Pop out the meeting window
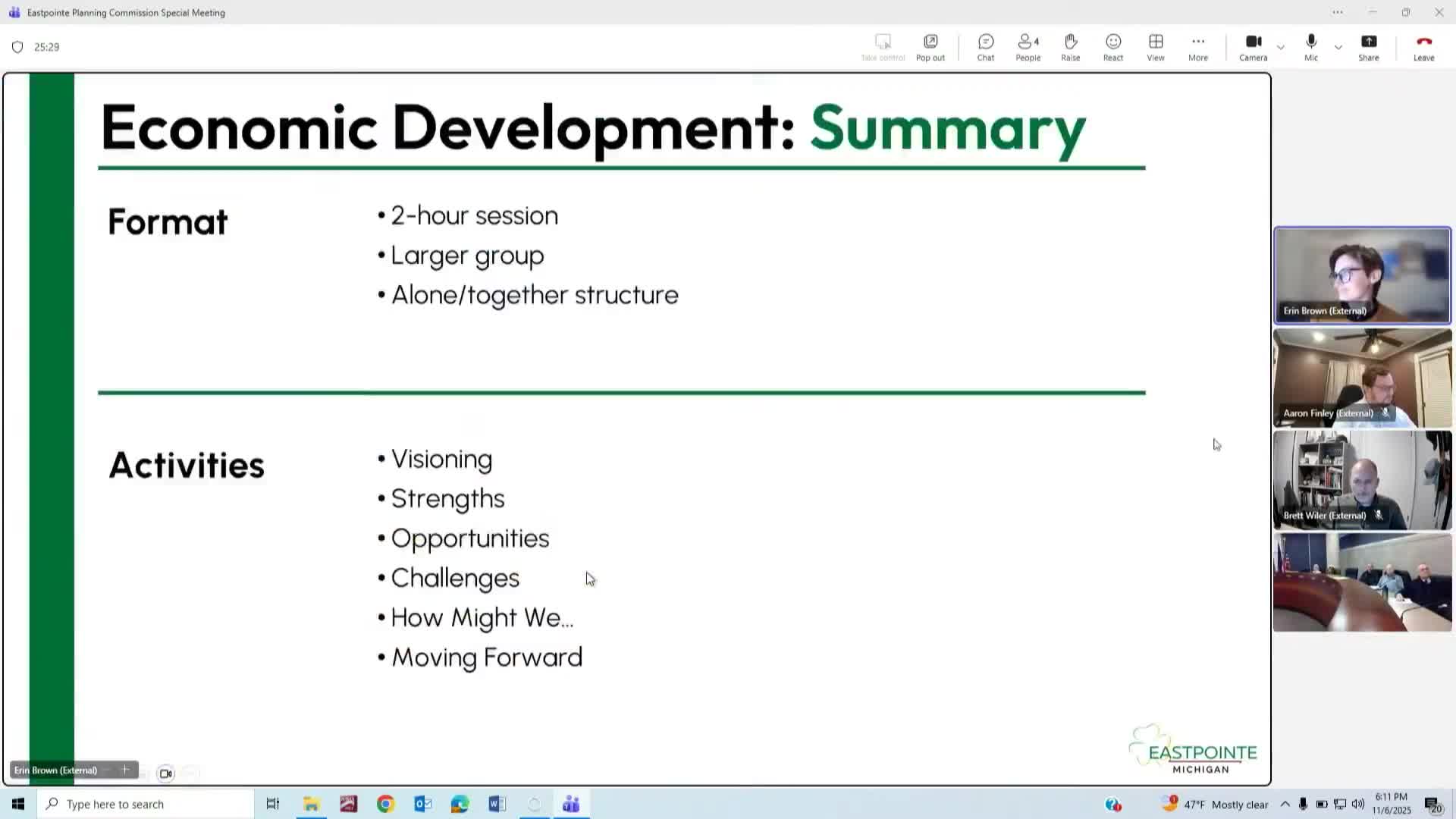The width and height of the screenshot is (1456, 819). point(930,46)
